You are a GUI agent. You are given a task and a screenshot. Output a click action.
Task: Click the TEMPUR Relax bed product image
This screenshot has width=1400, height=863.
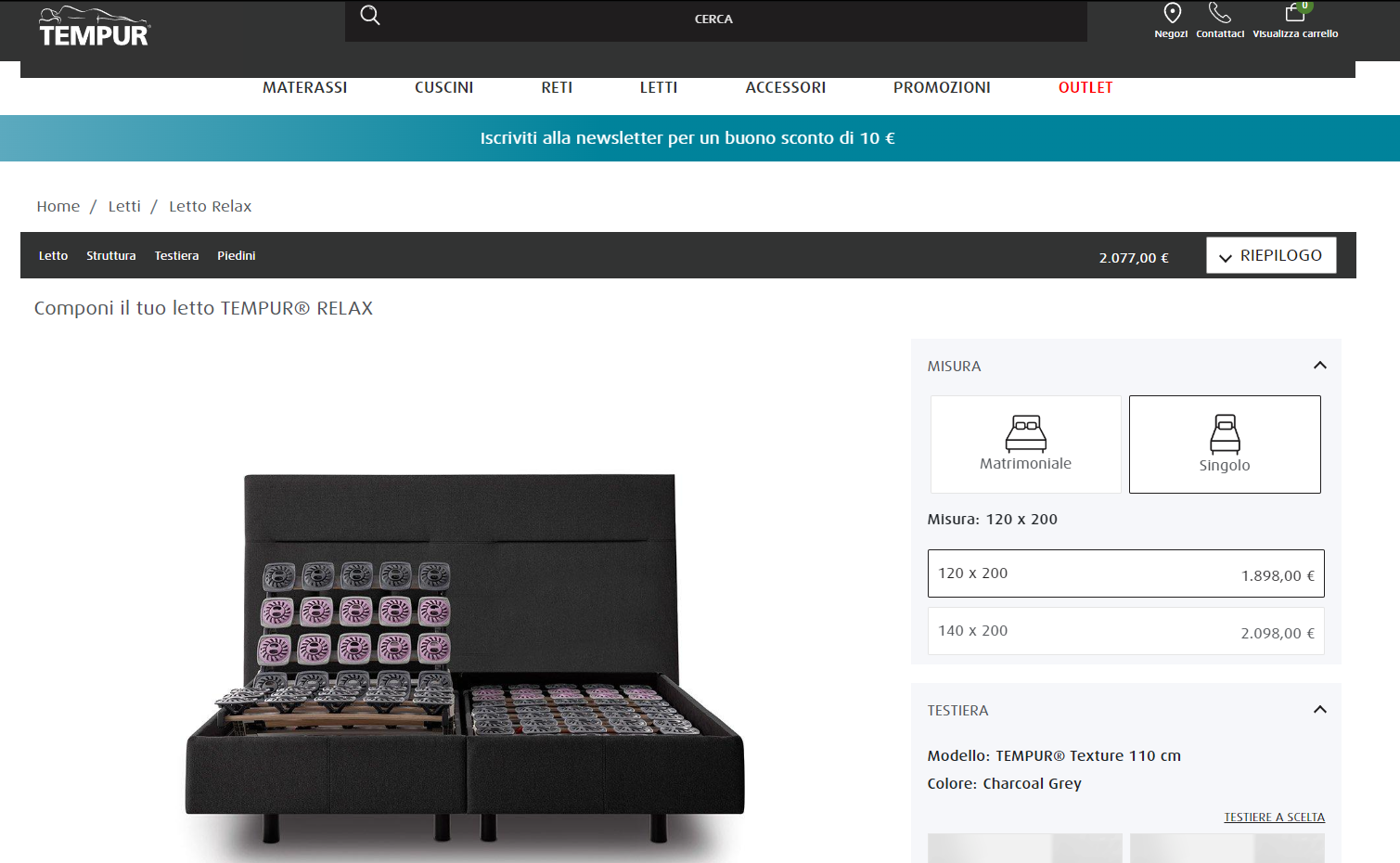click(465, 659)
